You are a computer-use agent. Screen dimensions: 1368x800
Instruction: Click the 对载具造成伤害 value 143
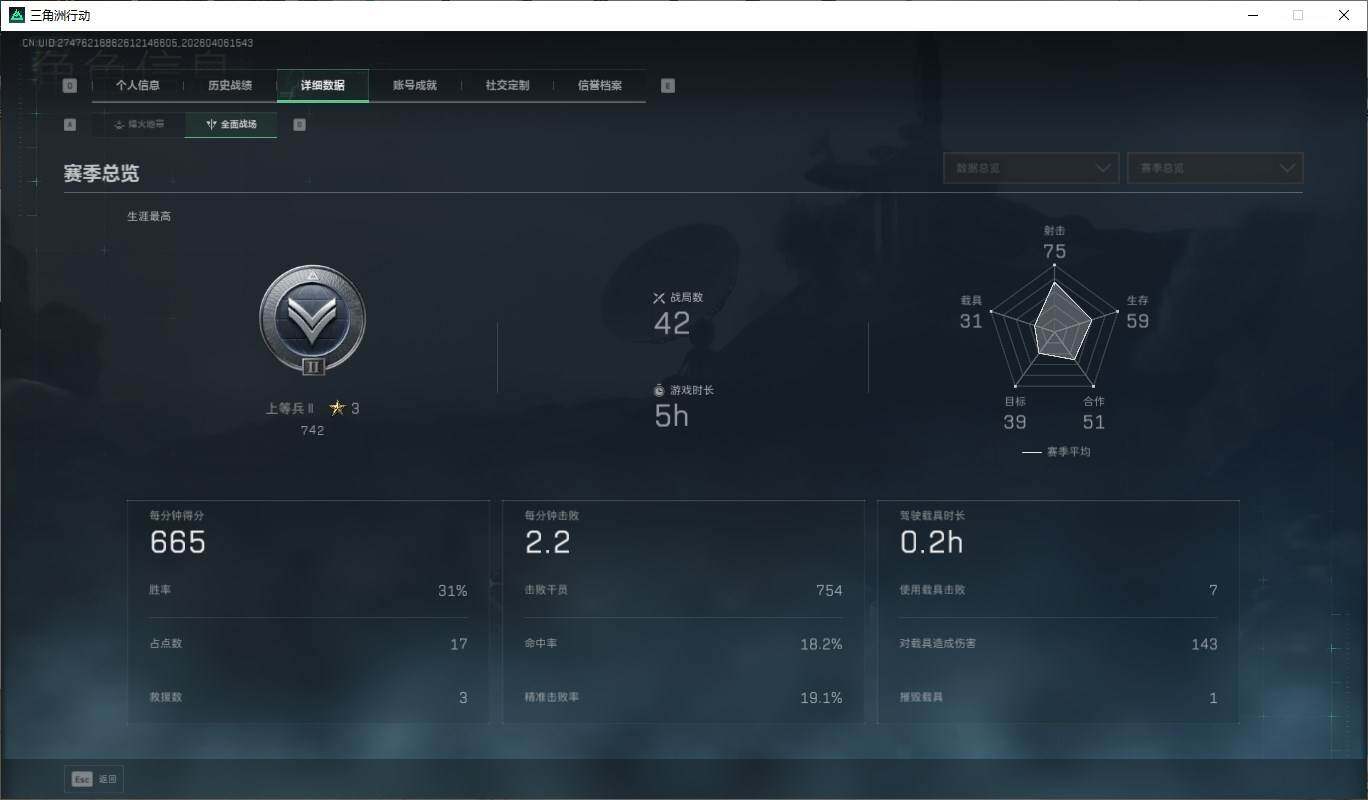click(x=1204, y=644)
